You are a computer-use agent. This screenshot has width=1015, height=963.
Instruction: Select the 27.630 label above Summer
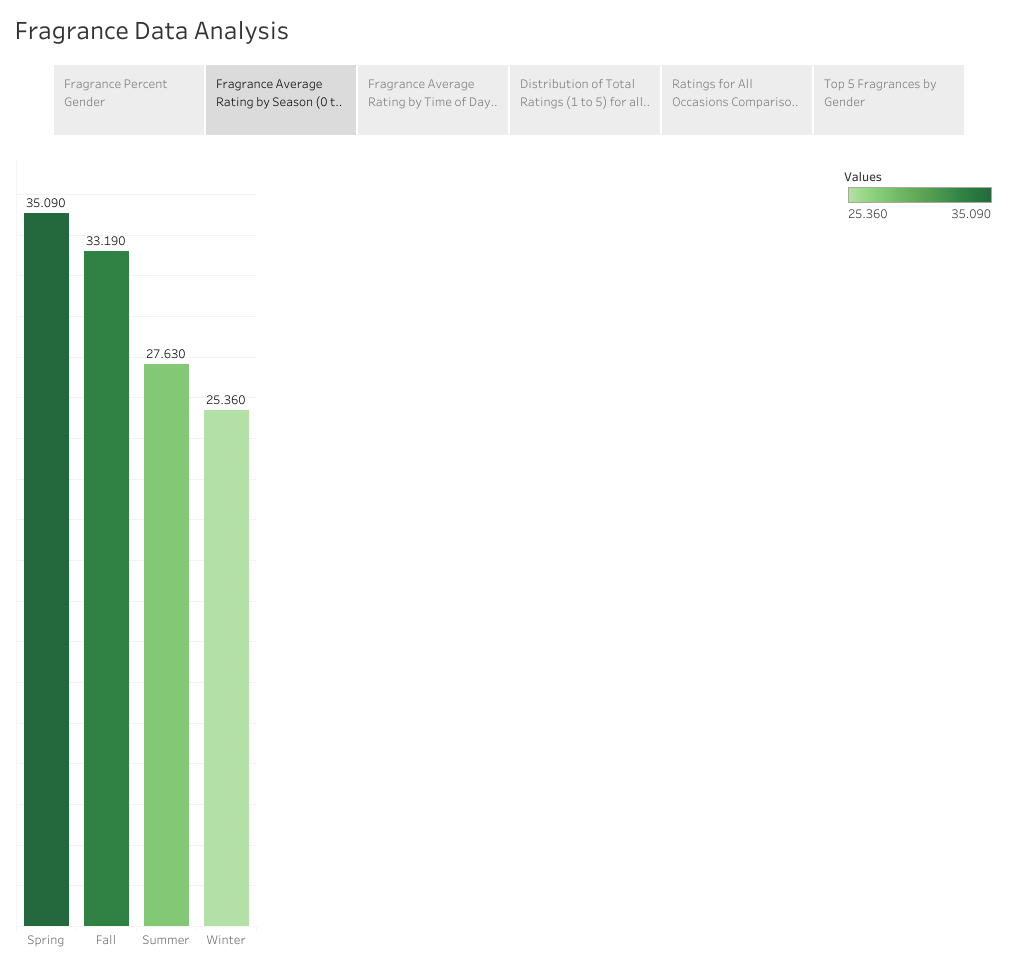pos(166,353)
